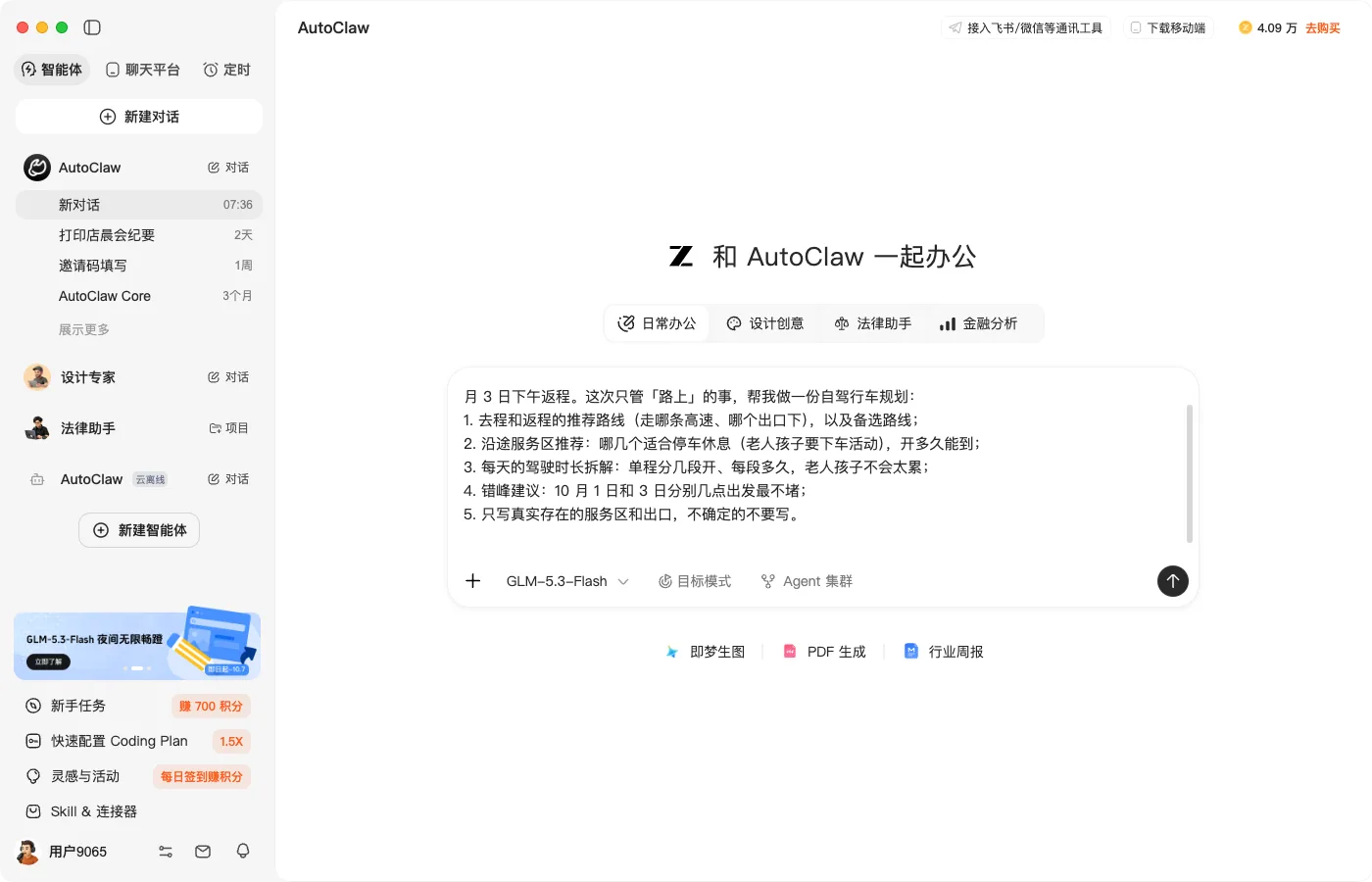Click the 1.5X badge
The image size is (1372, 882).
point(231,742)
